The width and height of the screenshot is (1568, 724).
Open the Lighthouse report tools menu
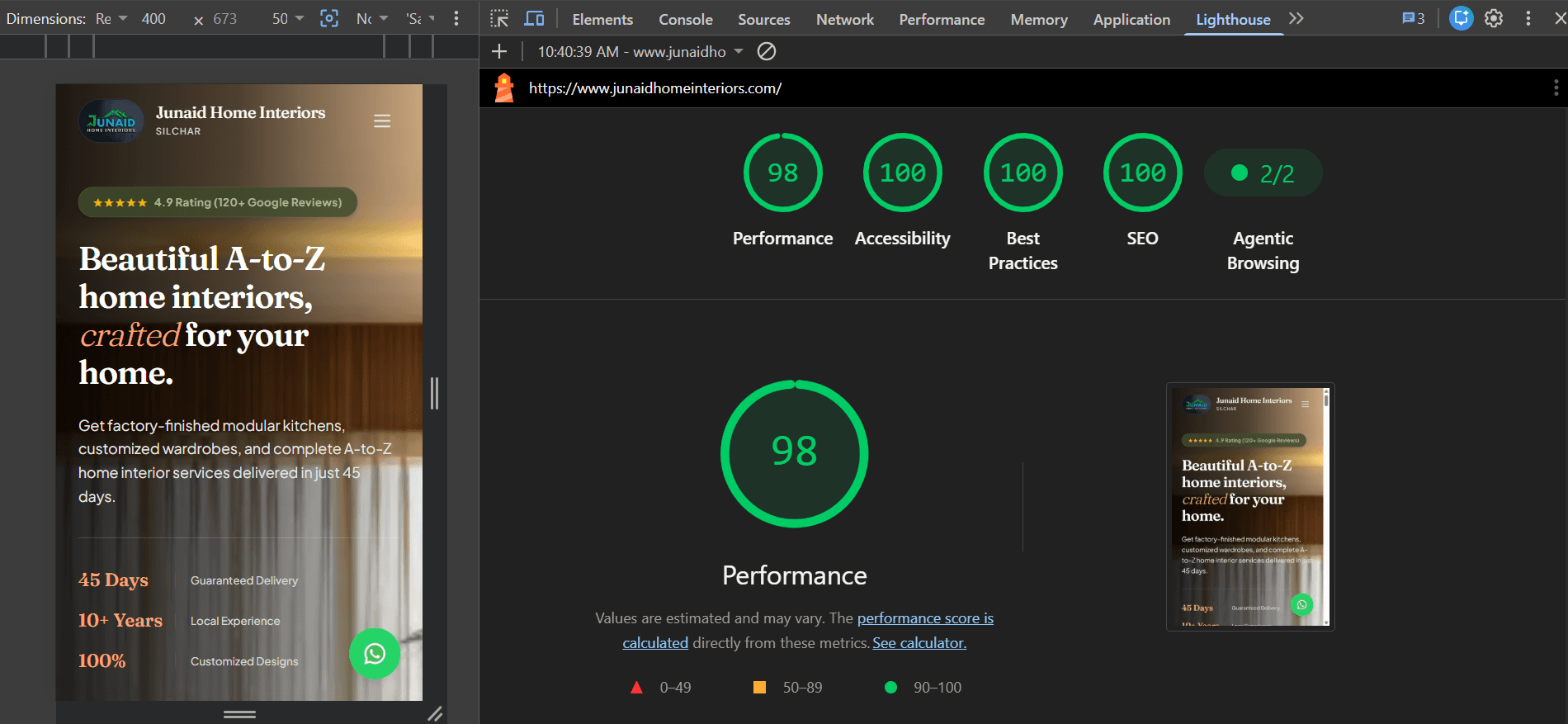(1556, 88)
